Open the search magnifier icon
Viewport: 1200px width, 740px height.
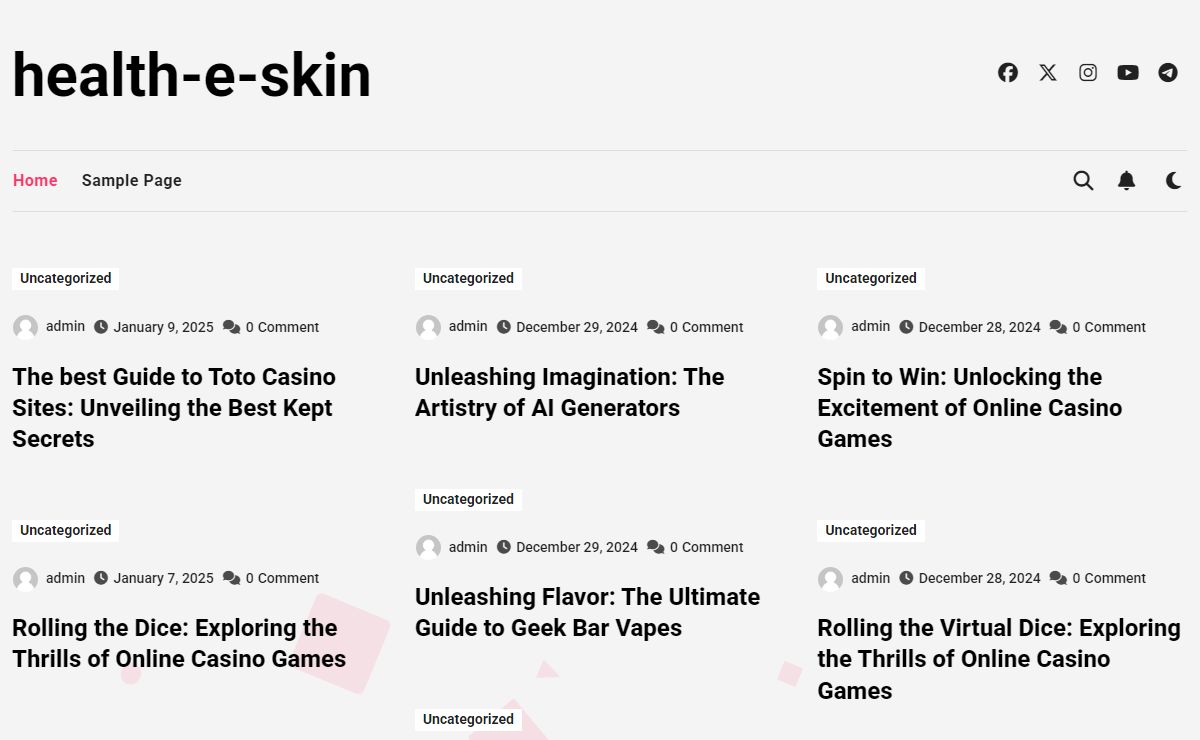point(1083,181)
